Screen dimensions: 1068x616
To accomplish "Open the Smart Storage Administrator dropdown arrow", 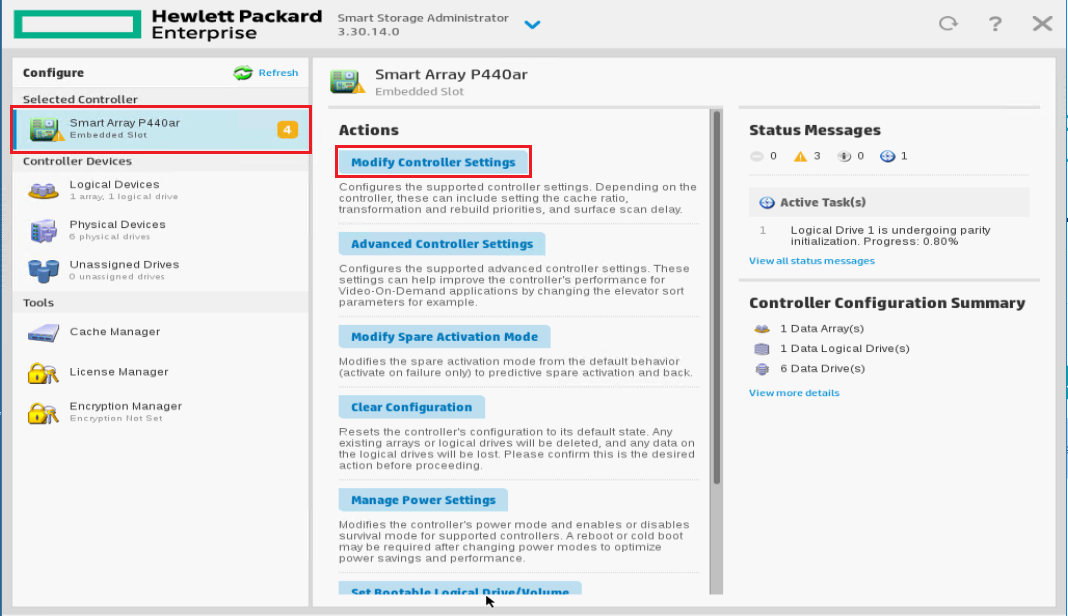I will (x=532, y=25).
